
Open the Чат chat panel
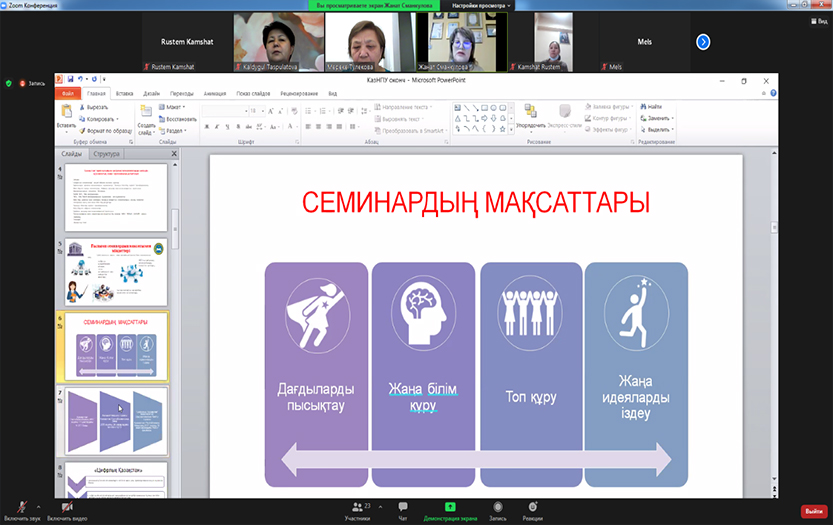(402, 508)
